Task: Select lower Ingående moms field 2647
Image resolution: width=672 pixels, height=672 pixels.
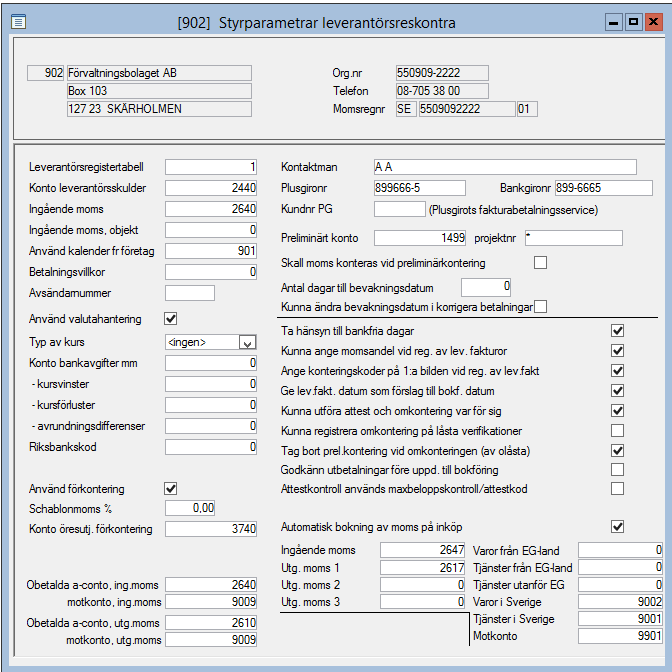Action: tap(423, 550)
